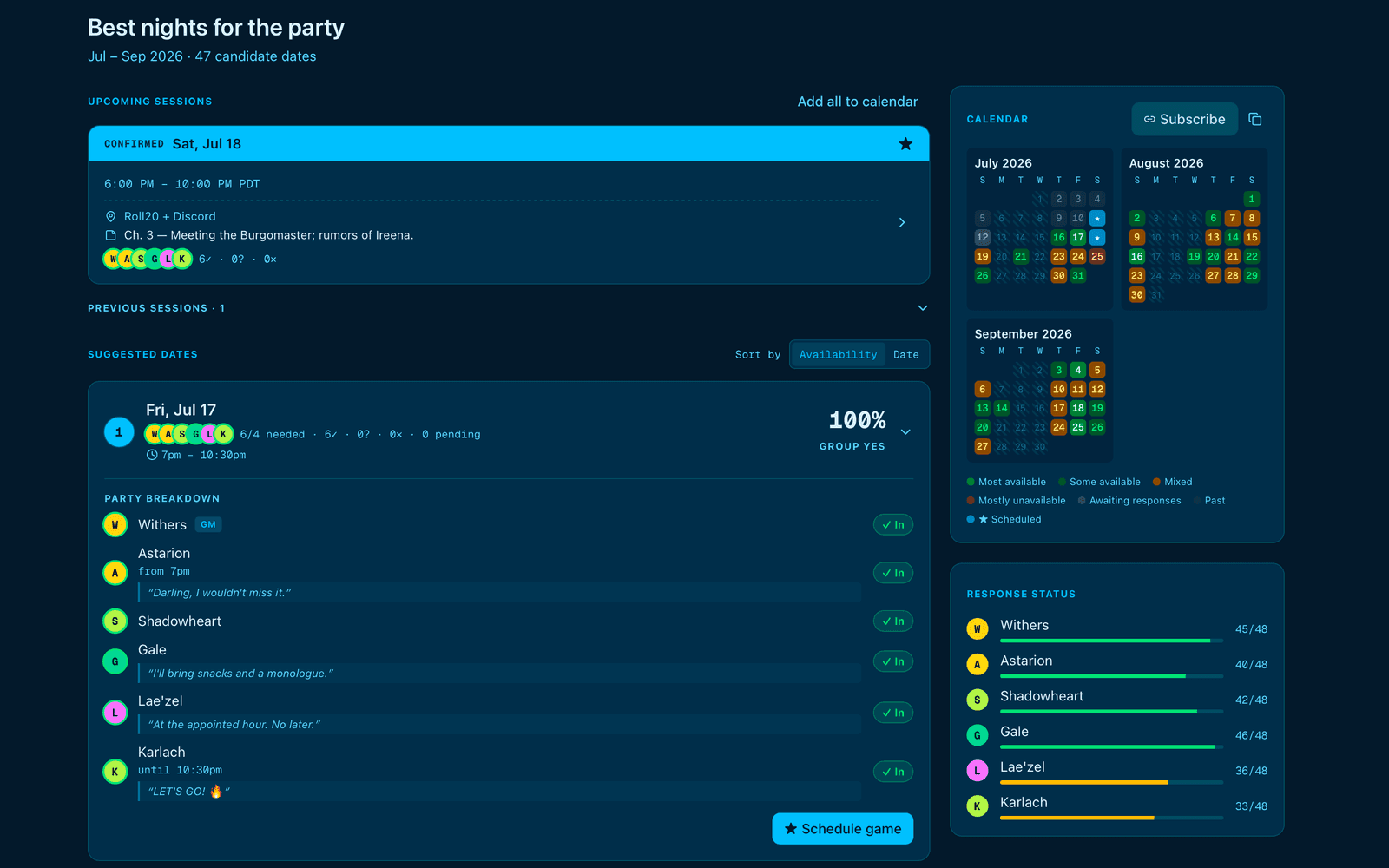This screenshot has height=868, width=1389.
Task: Select August 8 in the August calendar
Action: (x=1252, y=218)
